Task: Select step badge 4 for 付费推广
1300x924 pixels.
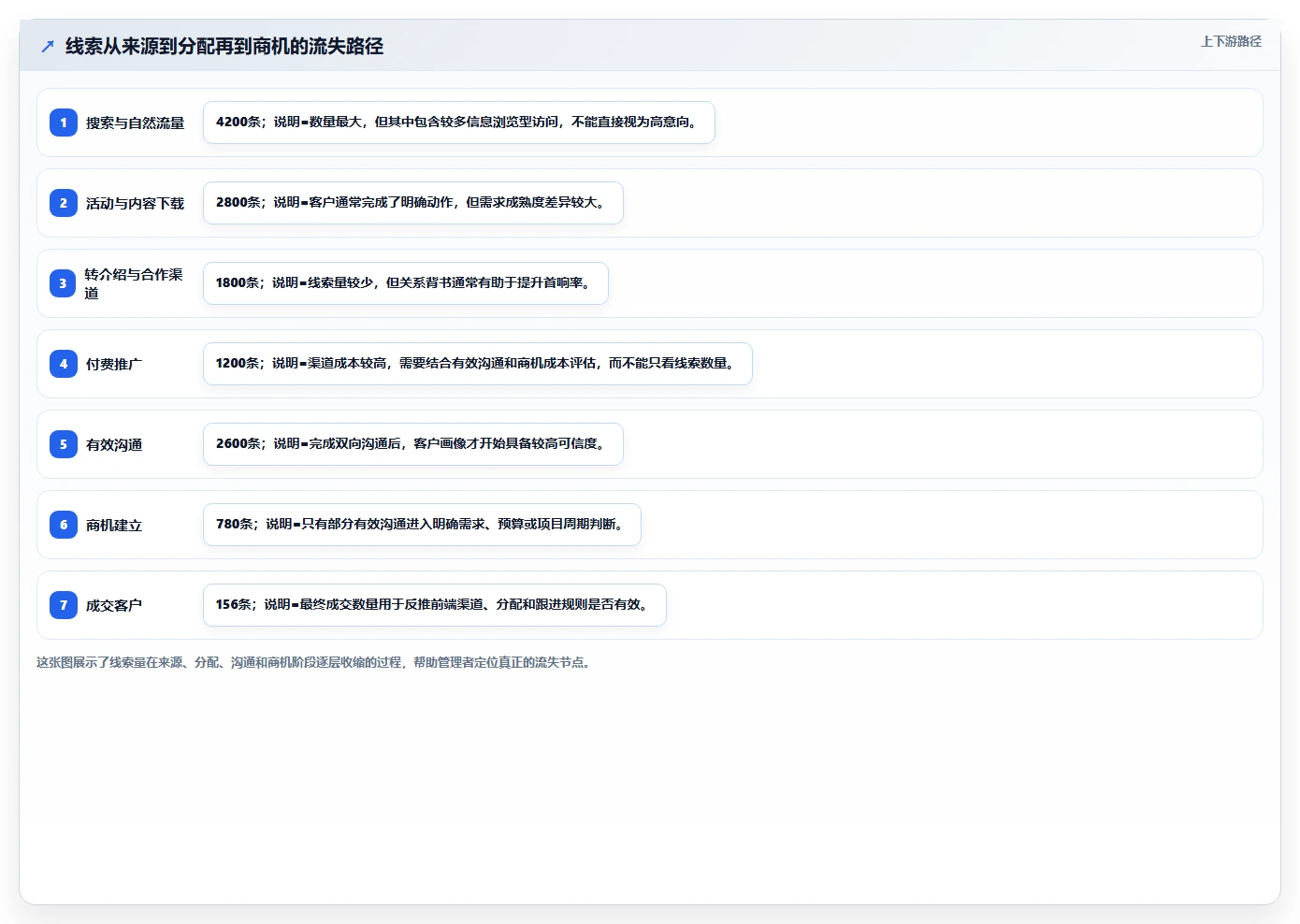Action: pyautogui.click(x=64, y=364)
